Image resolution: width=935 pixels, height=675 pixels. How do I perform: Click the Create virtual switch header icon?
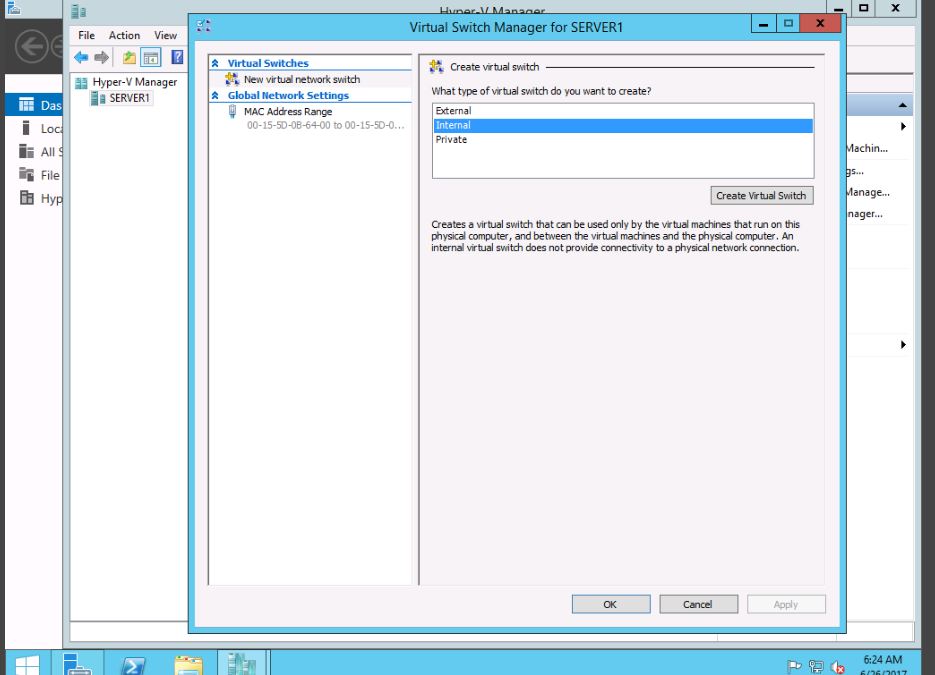[x=436, y=67]
